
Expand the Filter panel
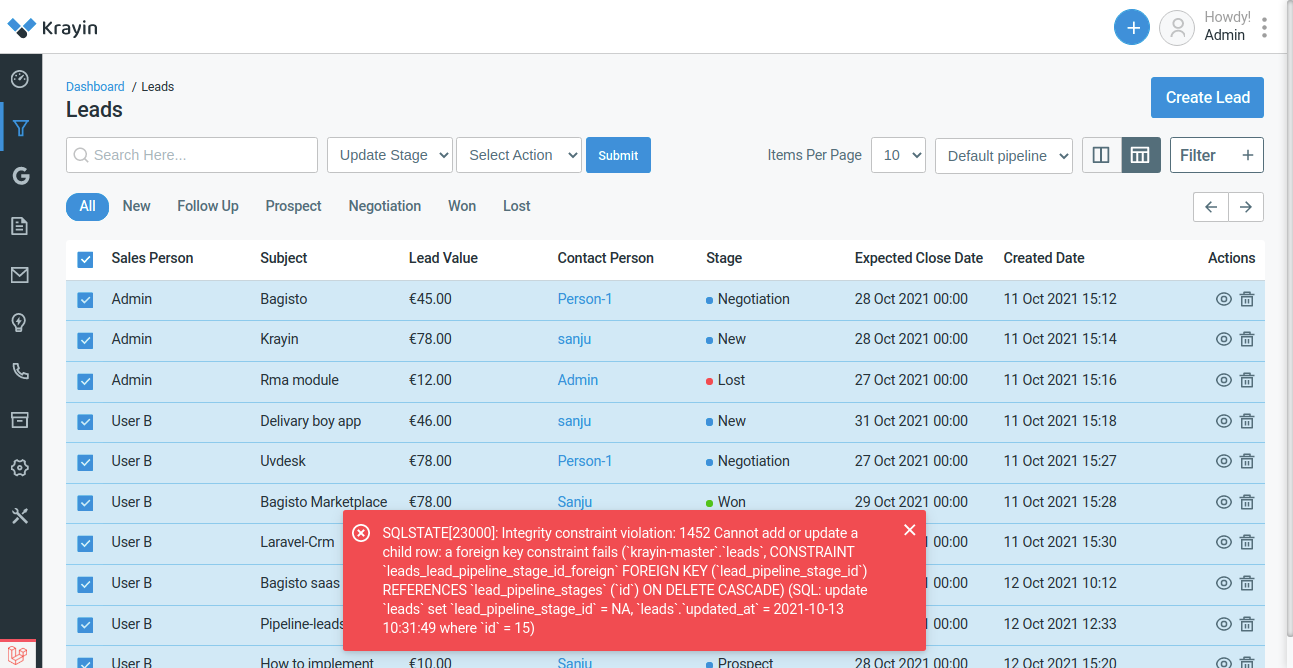point(1217,155)
